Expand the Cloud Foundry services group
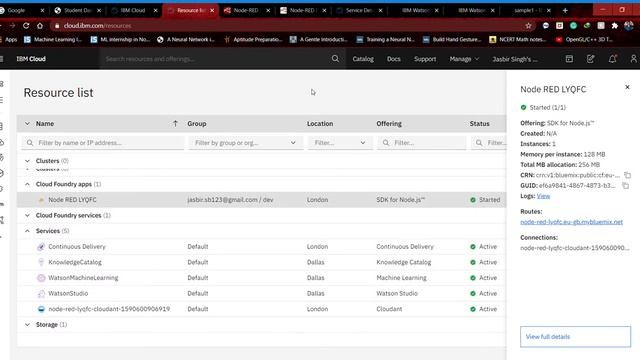 [x=27, y=215]
